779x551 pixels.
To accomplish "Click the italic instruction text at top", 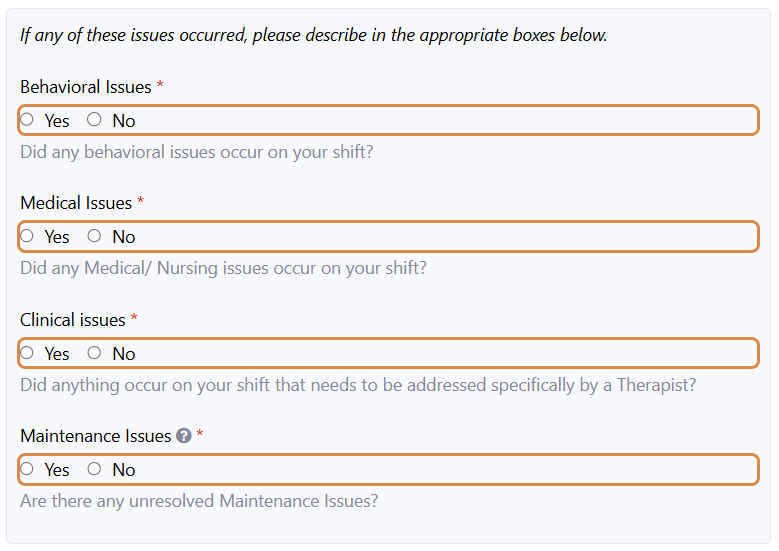I will pos(313,35).
